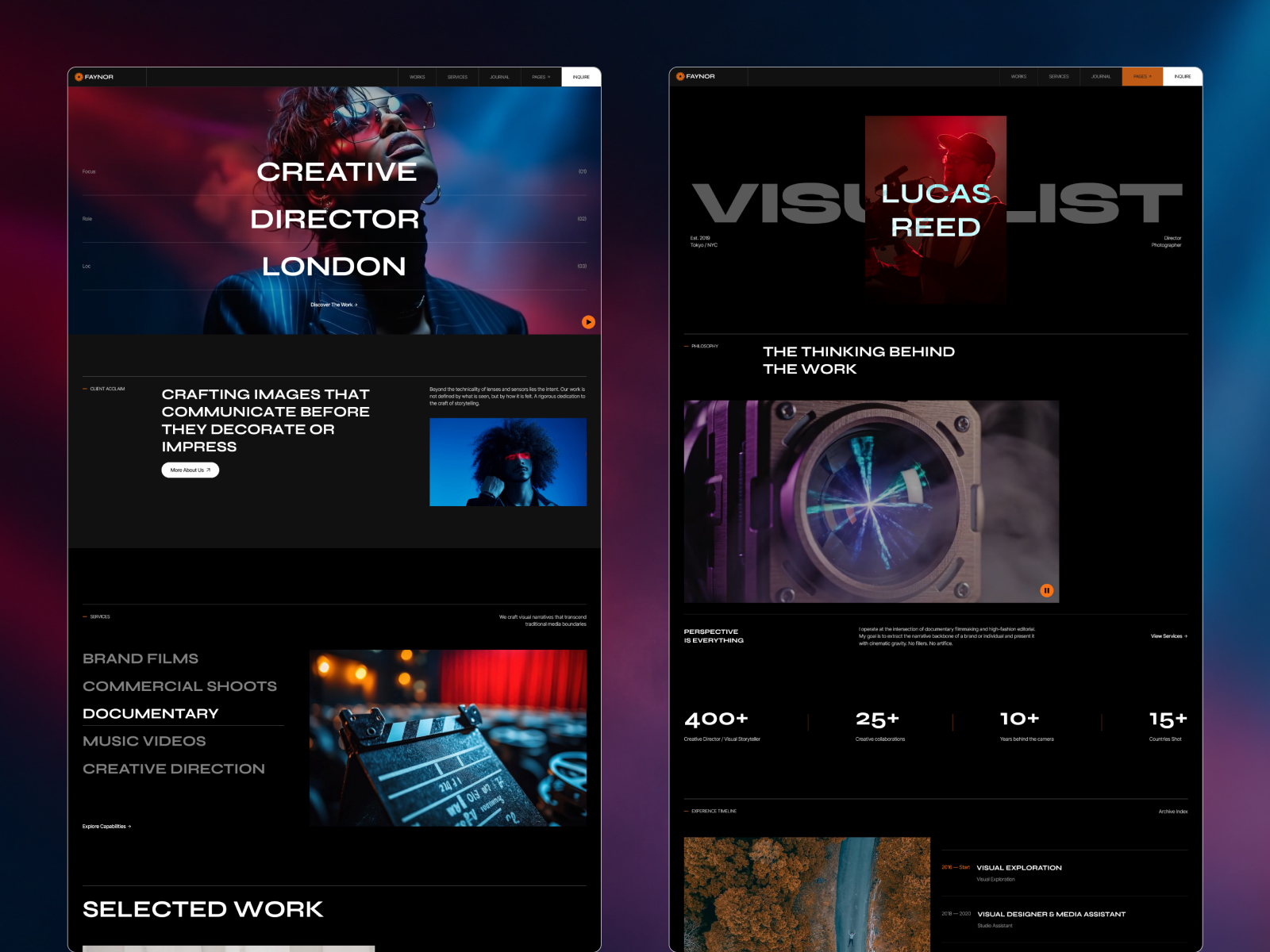
Task: Click the LONDON hero title line
Action: (334, 267)
